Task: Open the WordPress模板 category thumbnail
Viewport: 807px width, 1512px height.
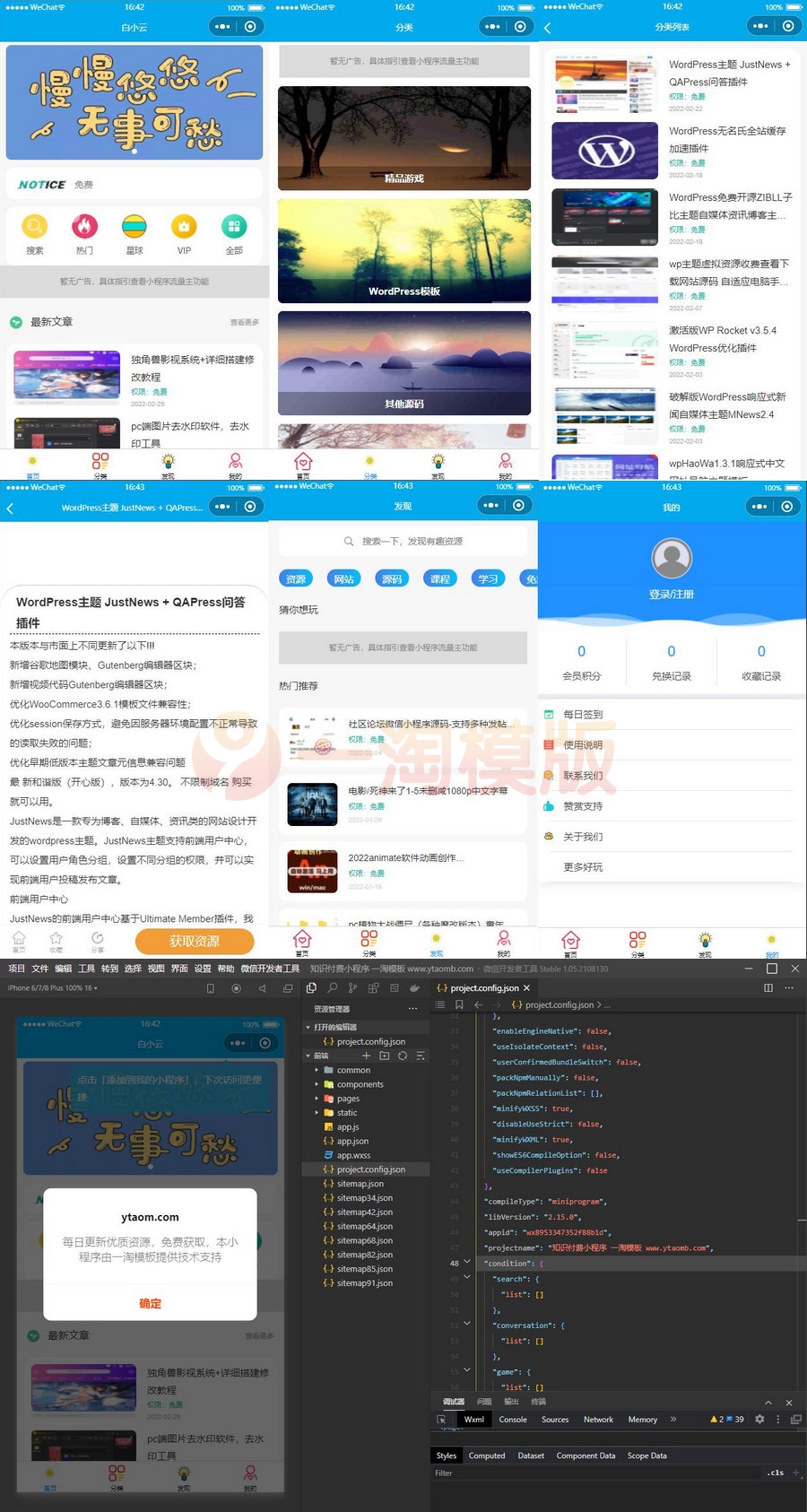Action: [x=404, y=251]
